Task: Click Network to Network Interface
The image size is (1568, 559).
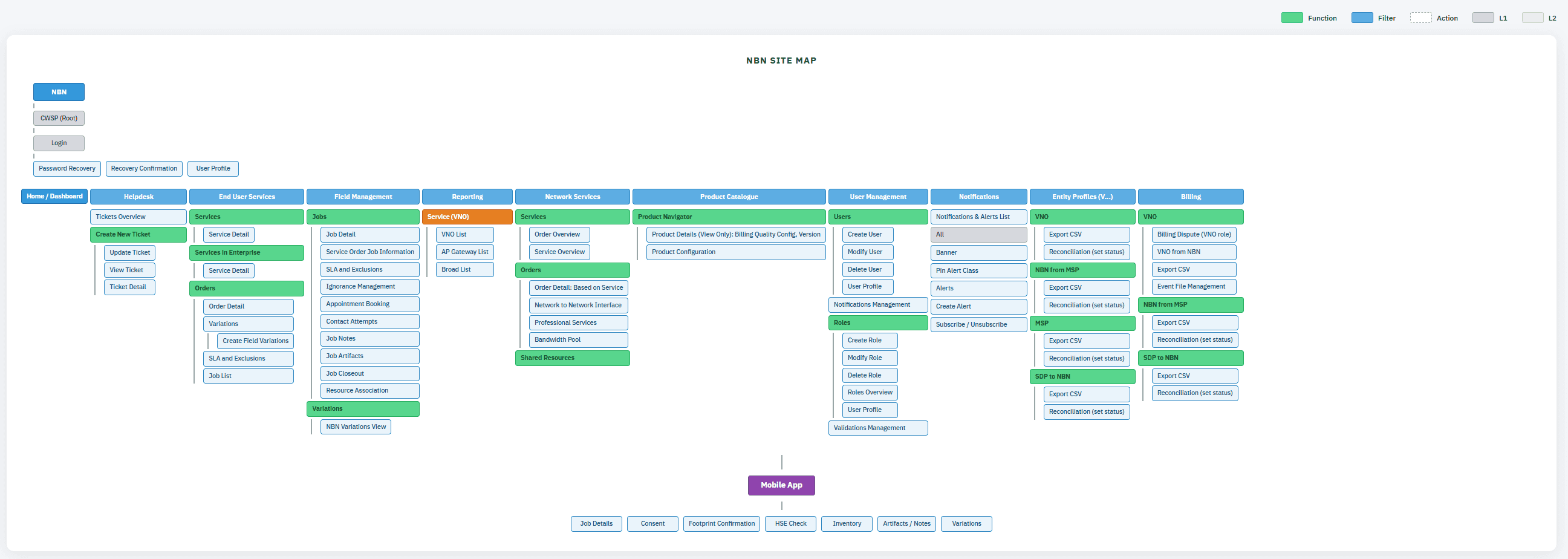Action: click(x=578, y=306)
